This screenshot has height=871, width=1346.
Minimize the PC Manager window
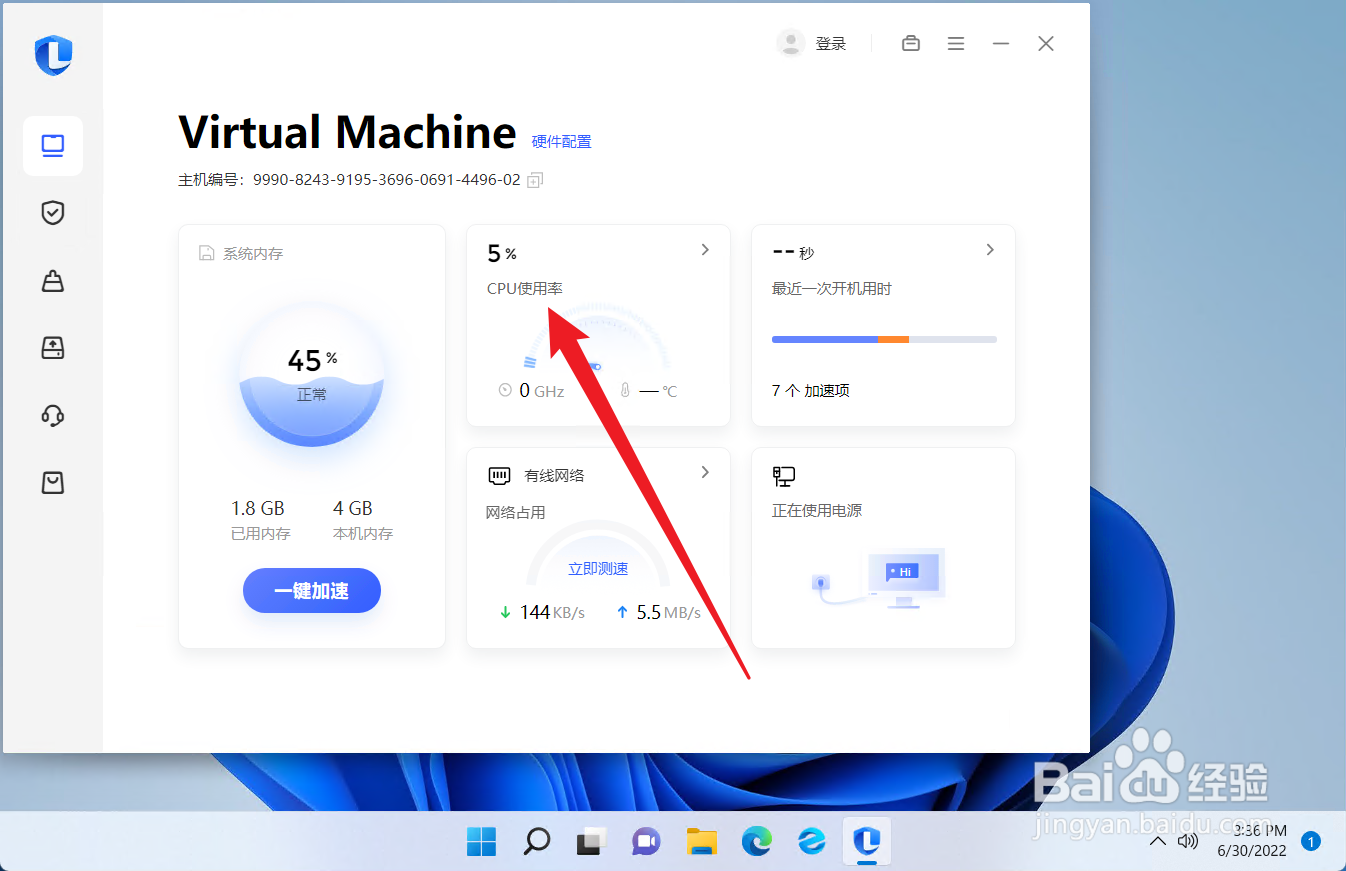pos(1001,43)
